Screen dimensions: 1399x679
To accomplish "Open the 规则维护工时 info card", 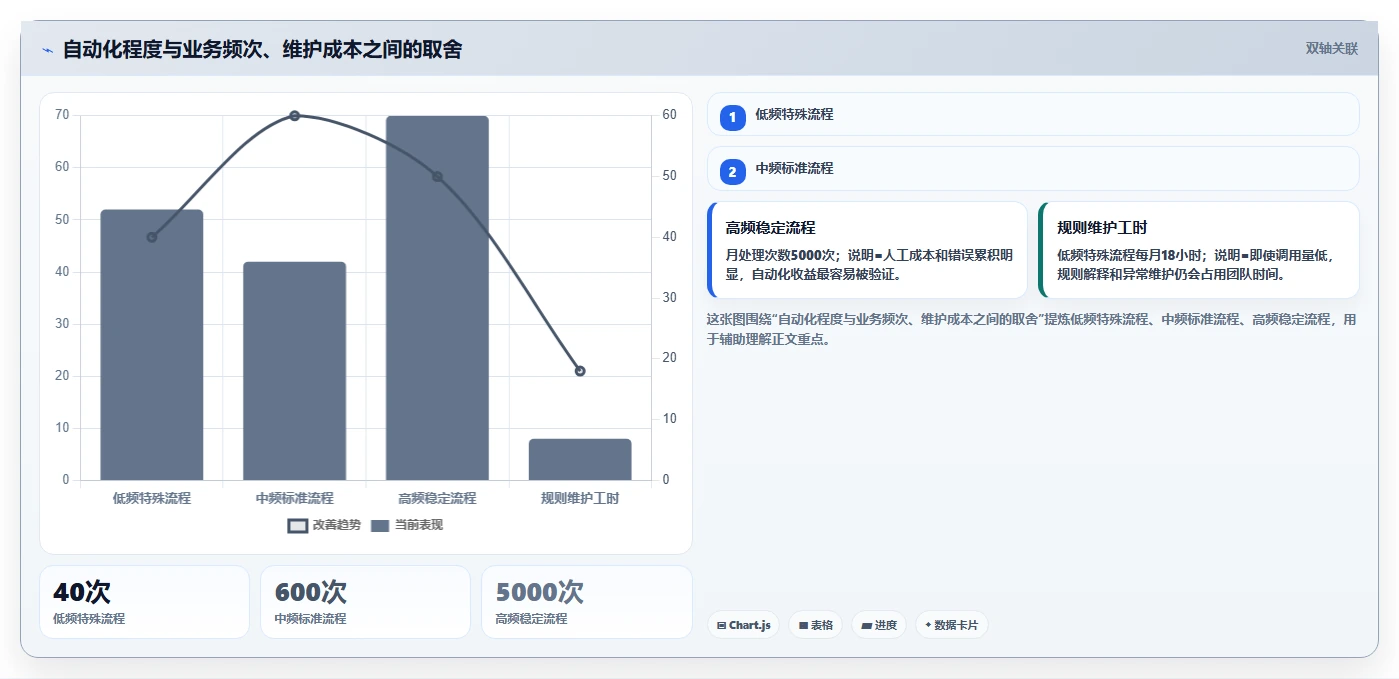I will [x=1199, y=250].
